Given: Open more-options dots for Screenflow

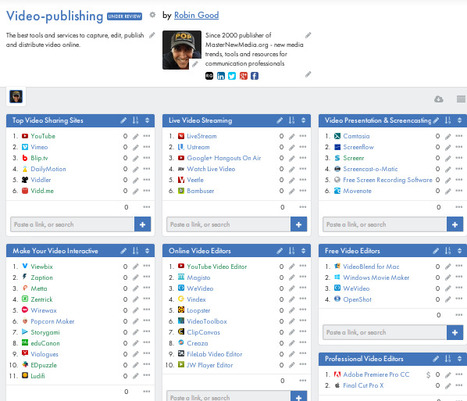Looking at the screenshot, I should pyautogui.click(x=459, y=147).
